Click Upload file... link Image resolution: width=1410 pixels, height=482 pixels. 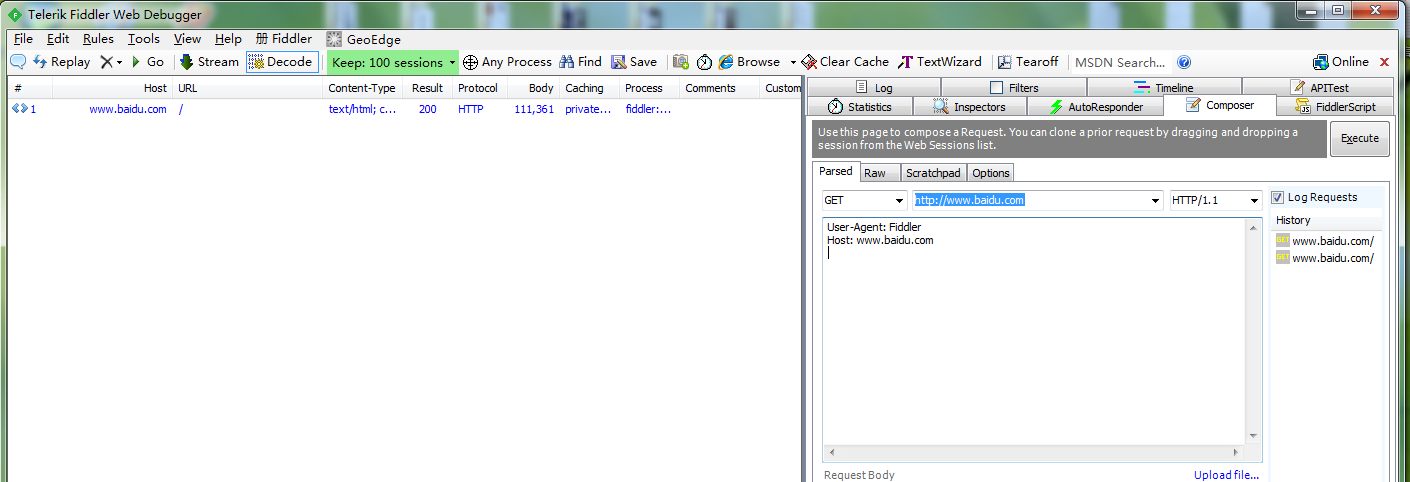pos(1226,475)
